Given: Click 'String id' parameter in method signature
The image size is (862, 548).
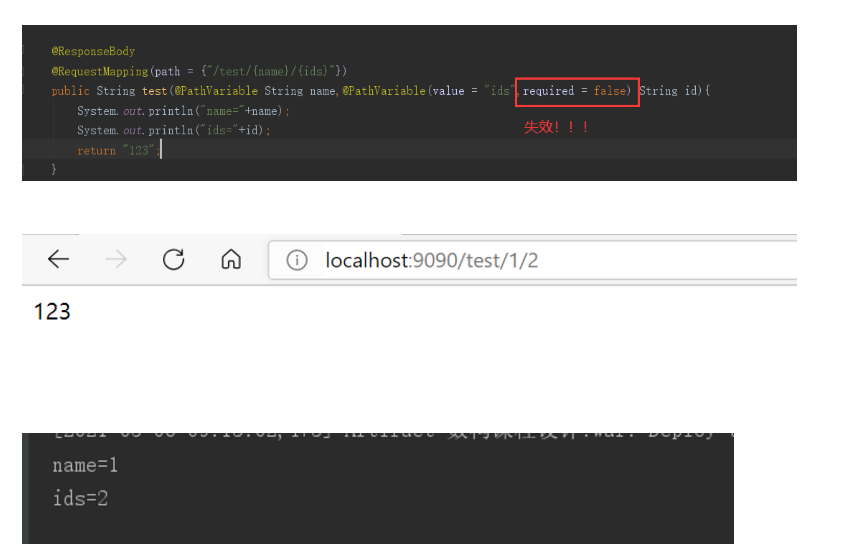Looking at the screenshot, I should coord(667,91).
